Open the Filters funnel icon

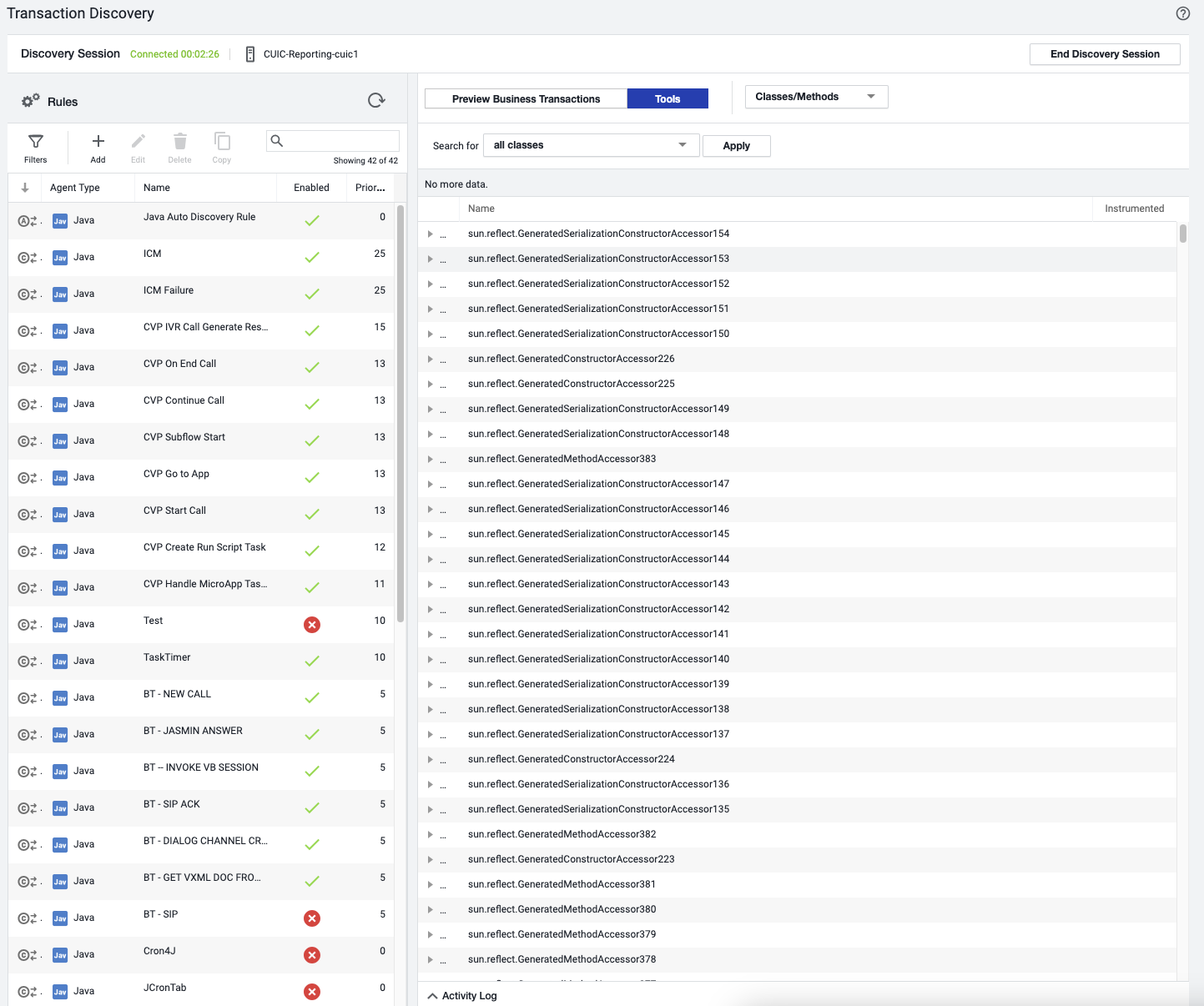[x=36, y=141]
